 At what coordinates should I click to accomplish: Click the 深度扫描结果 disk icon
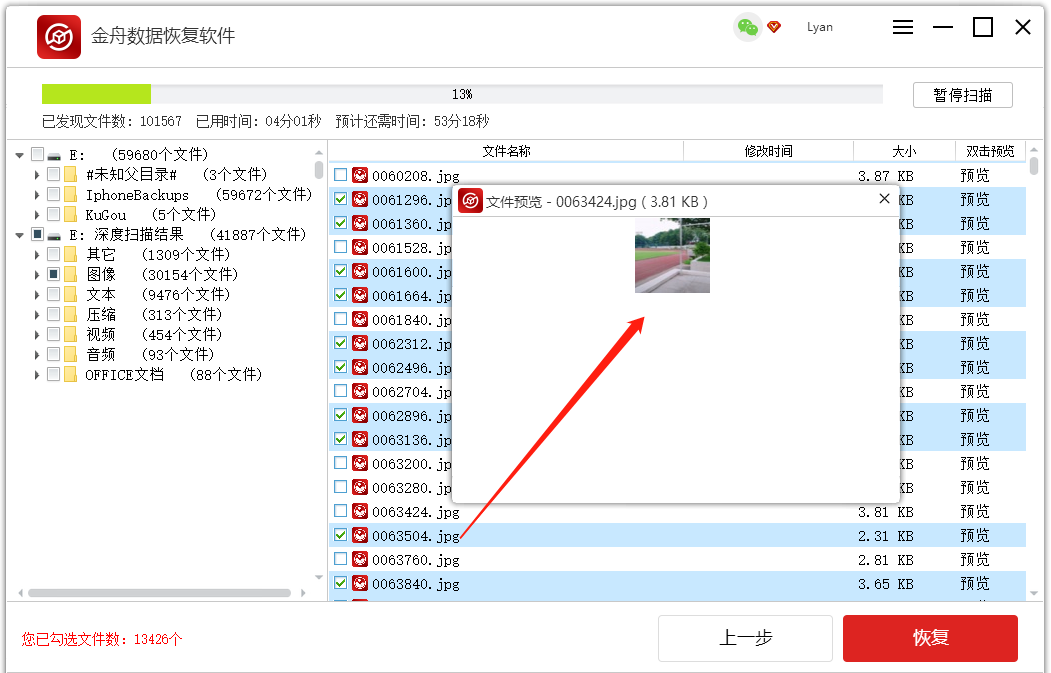click(x=54, y=235)
